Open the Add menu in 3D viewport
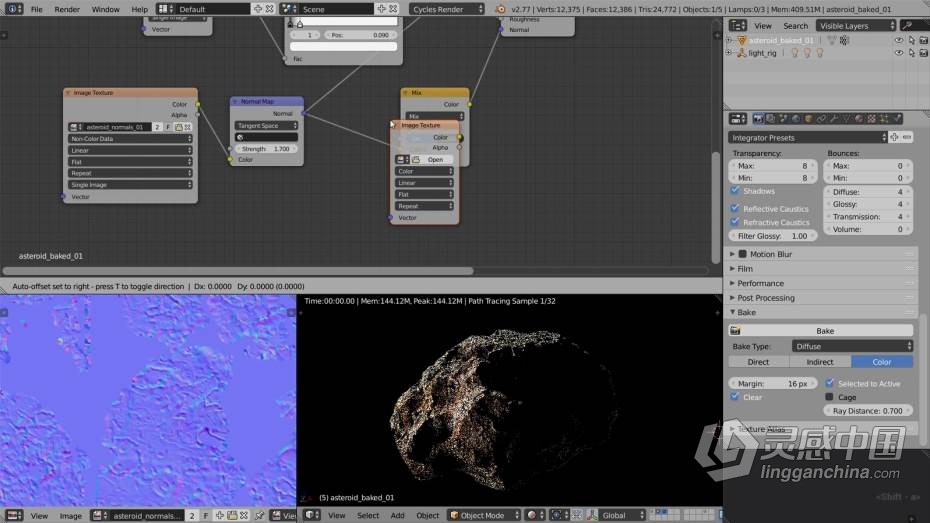Image resolution: width=930 pixels, height=523 pixels. (397, 515)
